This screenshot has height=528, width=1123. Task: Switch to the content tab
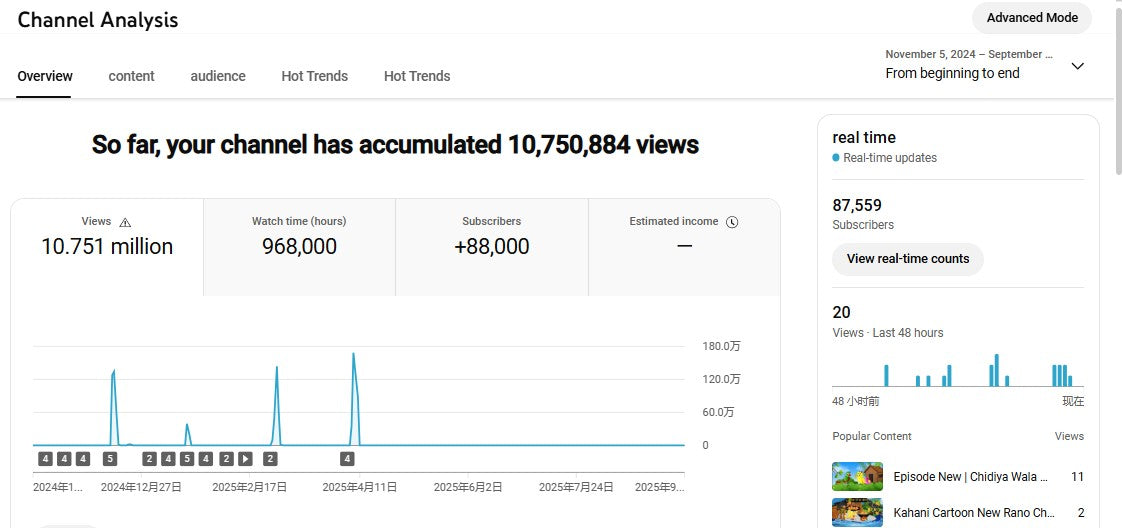pos(131,76)
